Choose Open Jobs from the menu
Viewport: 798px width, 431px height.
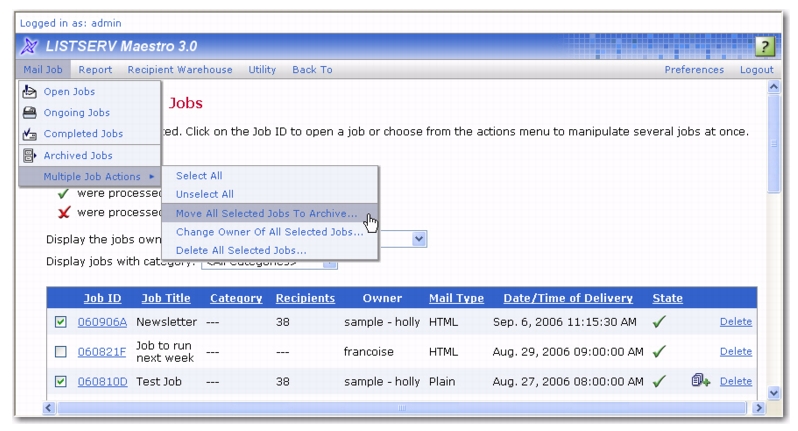pyautogui.click(x=90, y=92)
